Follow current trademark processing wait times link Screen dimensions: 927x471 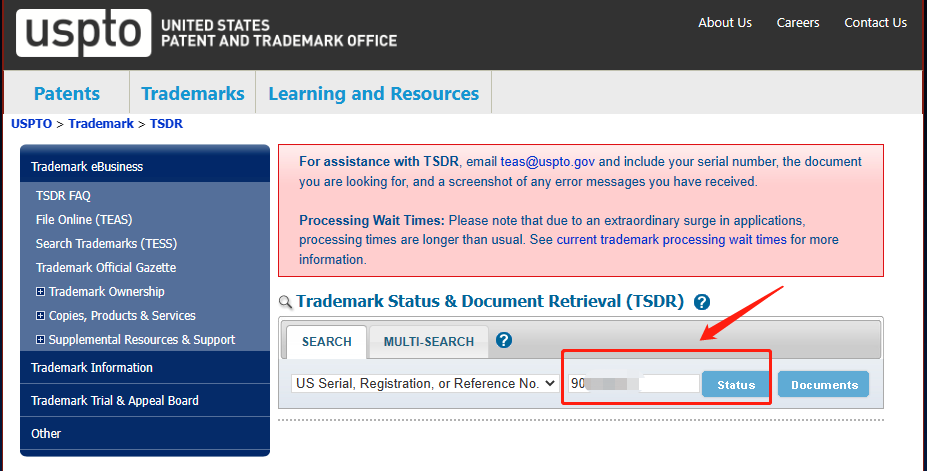pos(672,240)
